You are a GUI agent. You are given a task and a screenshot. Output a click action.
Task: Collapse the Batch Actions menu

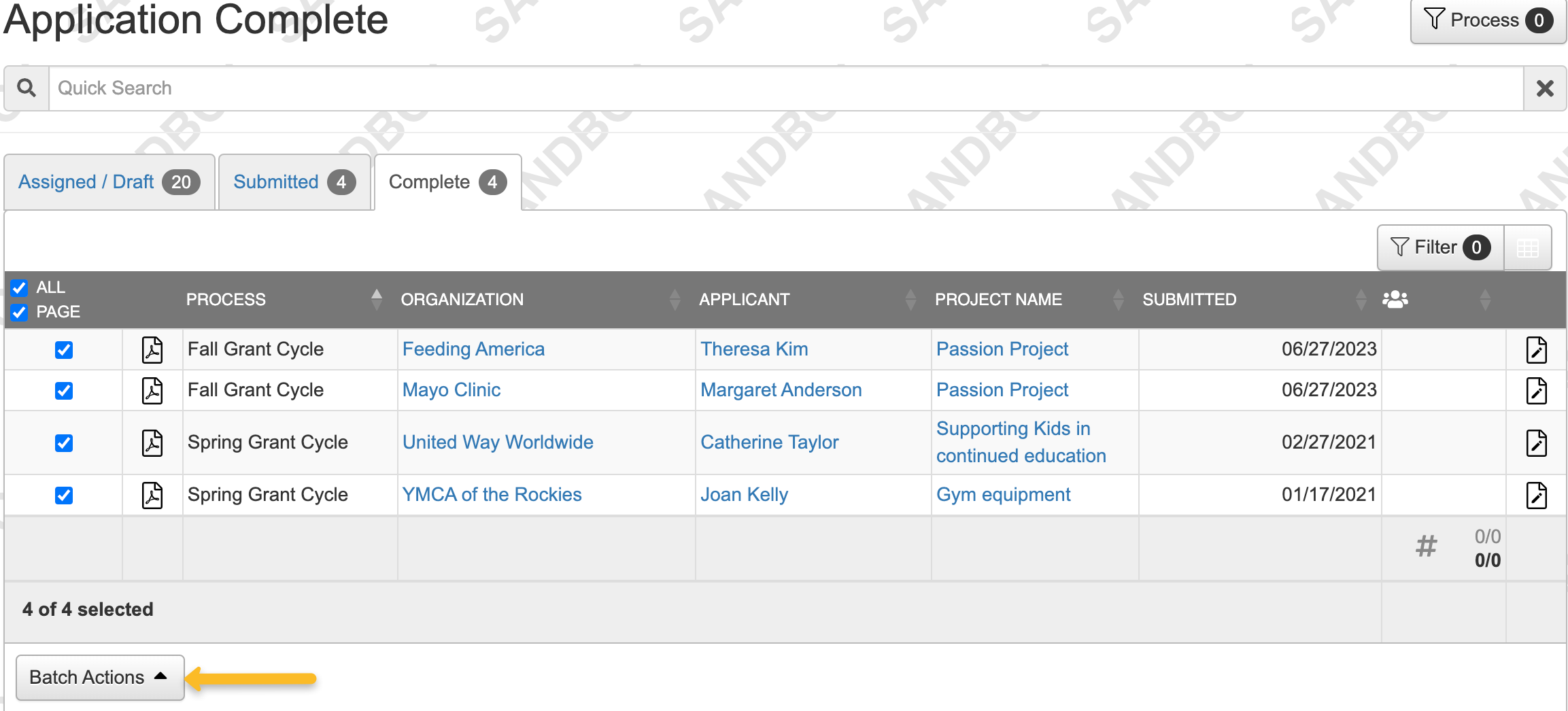(x=99, y=677)
